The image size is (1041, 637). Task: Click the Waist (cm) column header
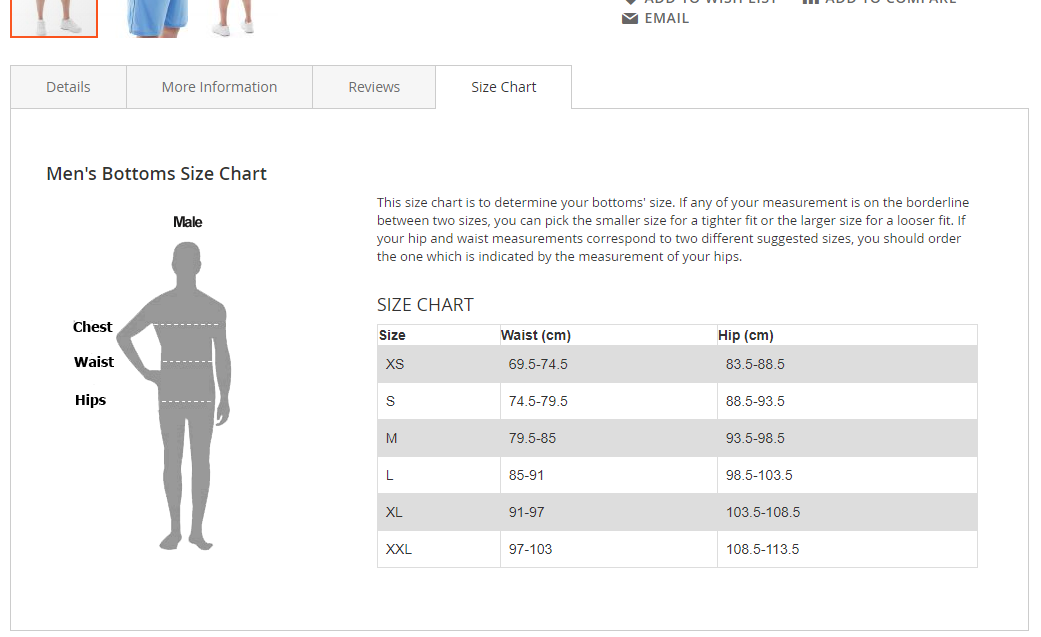coord(536,335)
